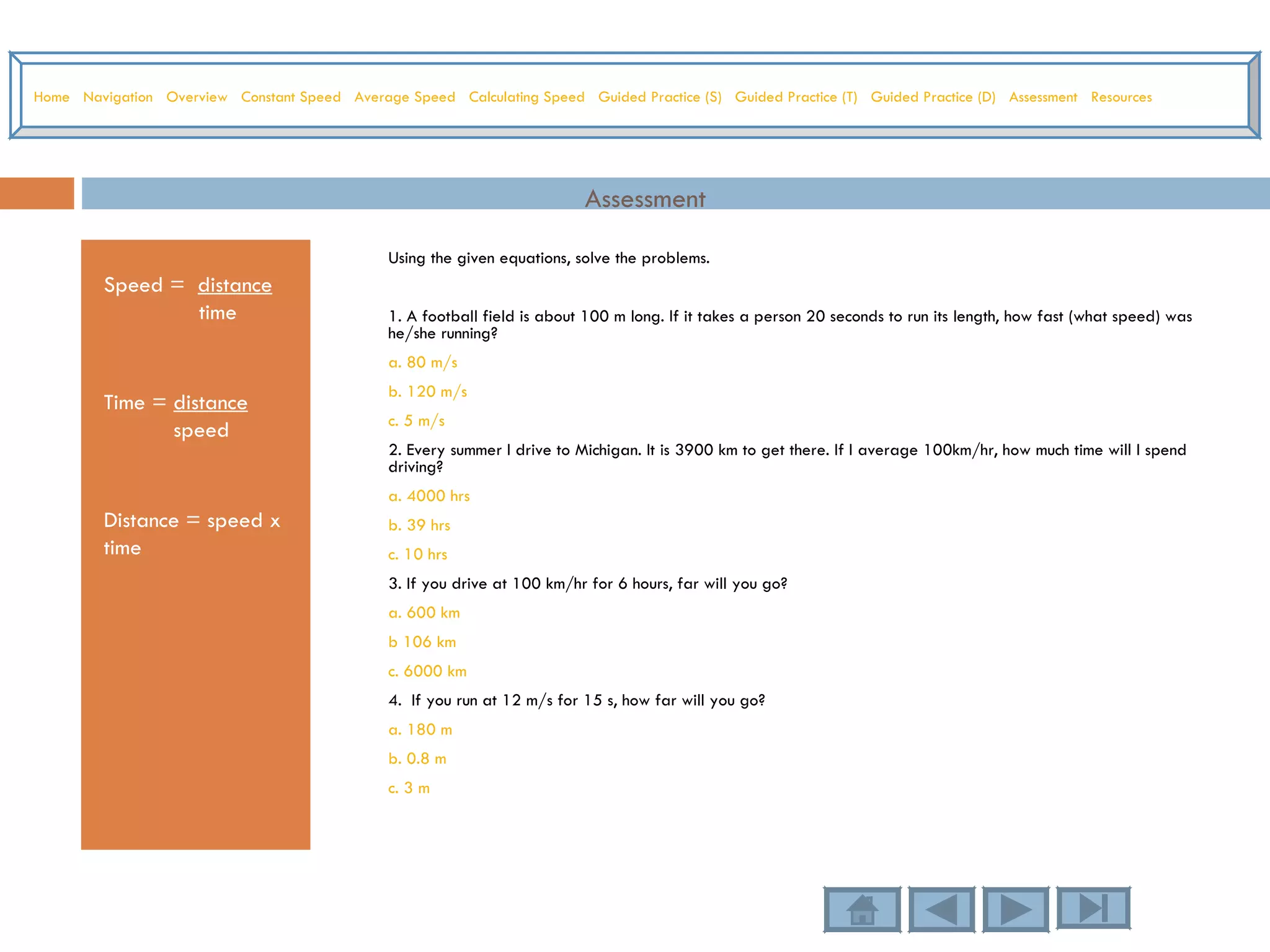Click the Home icon button
The height and width of the screenshot is (952, 1270).
click(862, 909)
